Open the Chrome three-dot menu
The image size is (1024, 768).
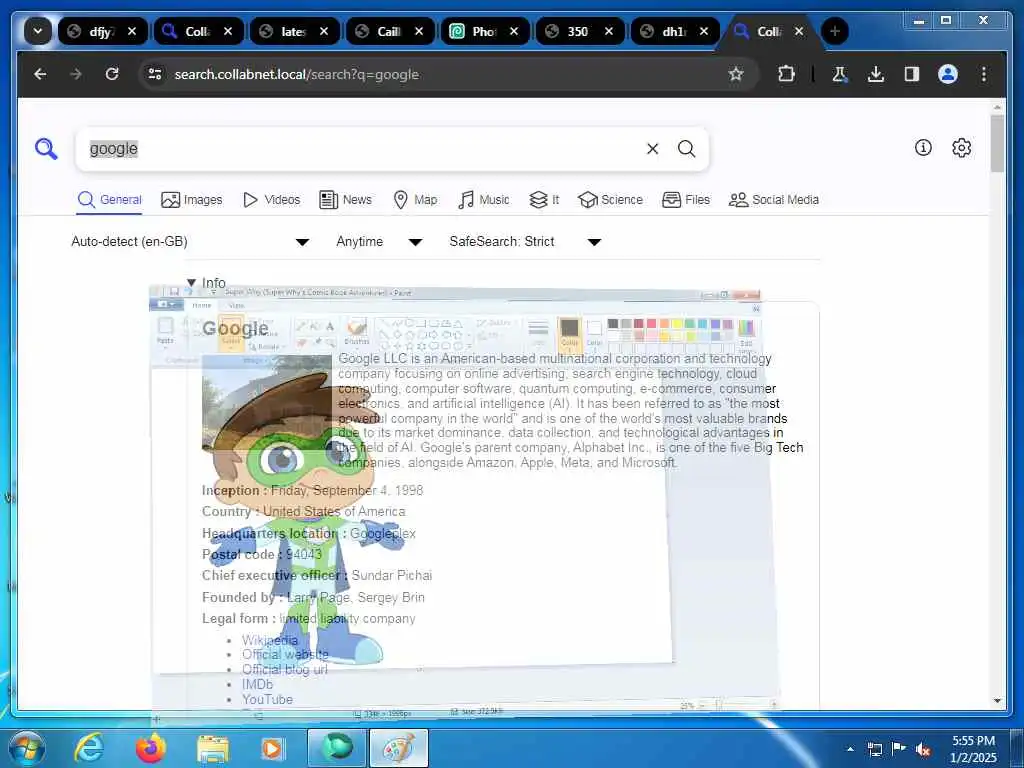tap(984, 74)
